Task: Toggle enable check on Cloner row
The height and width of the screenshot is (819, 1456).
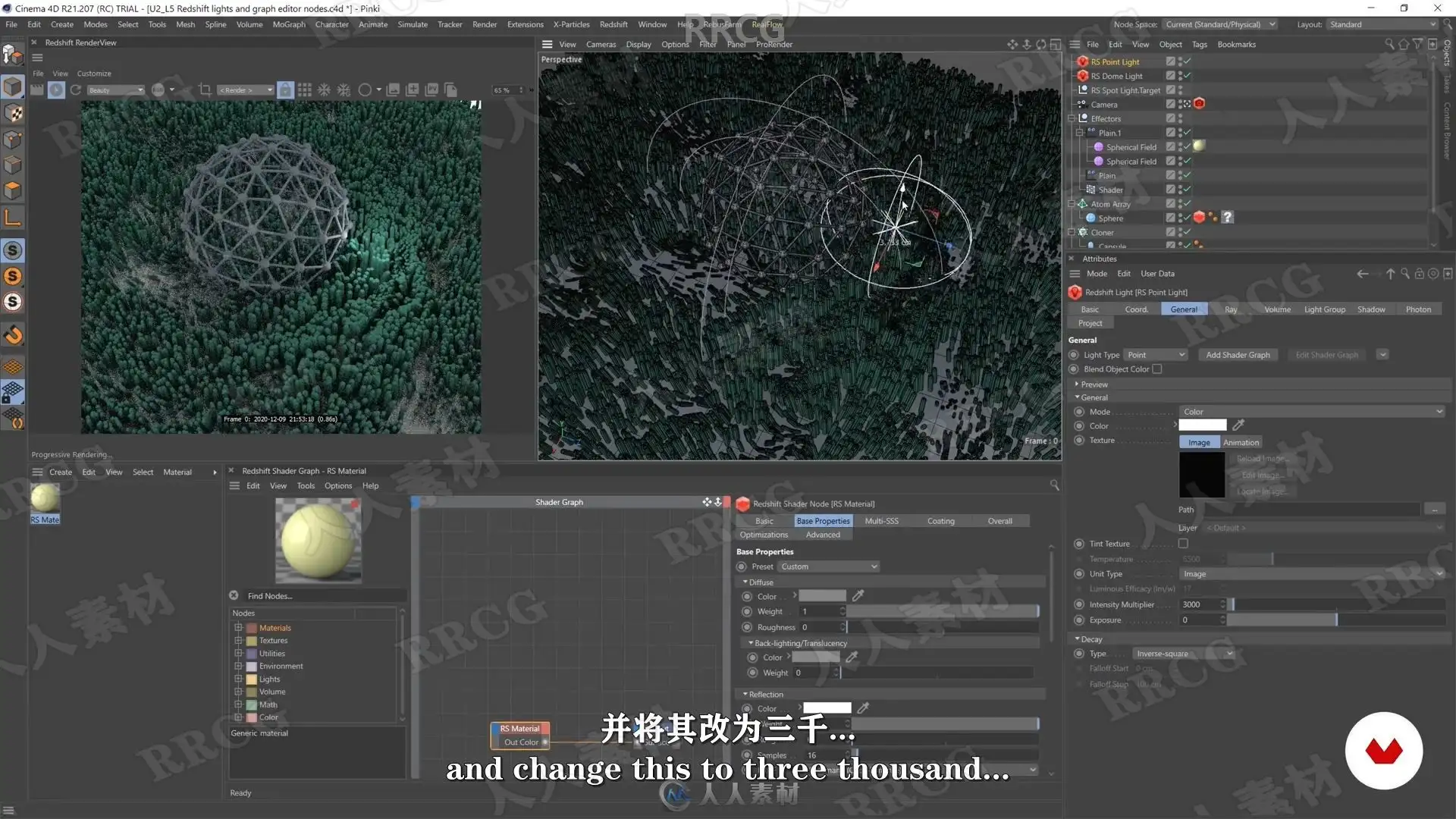Action: click(x=1187, y=232)
